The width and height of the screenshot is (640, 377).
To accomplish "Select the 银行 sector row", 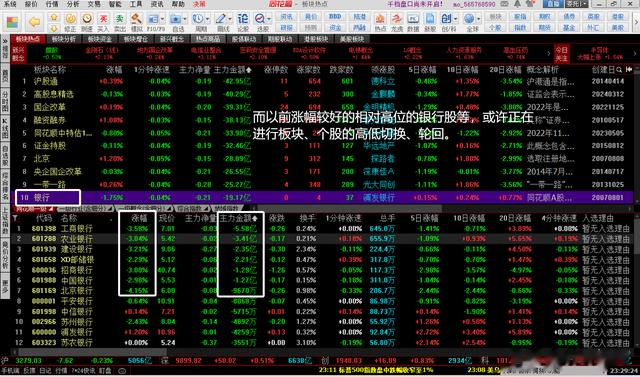I will point(324,197).
